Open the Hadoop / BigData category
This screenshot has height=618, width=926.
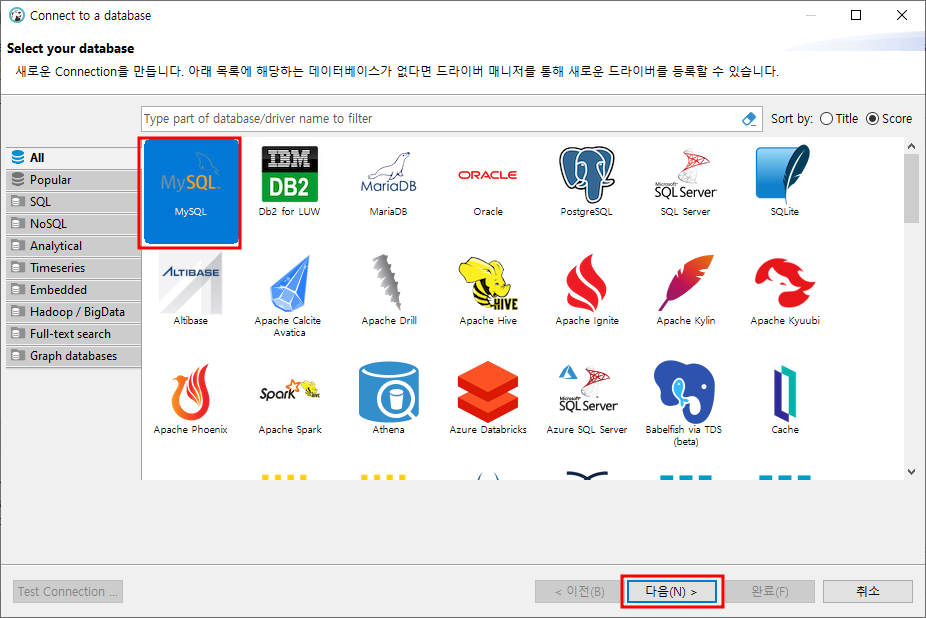[74, 312]
